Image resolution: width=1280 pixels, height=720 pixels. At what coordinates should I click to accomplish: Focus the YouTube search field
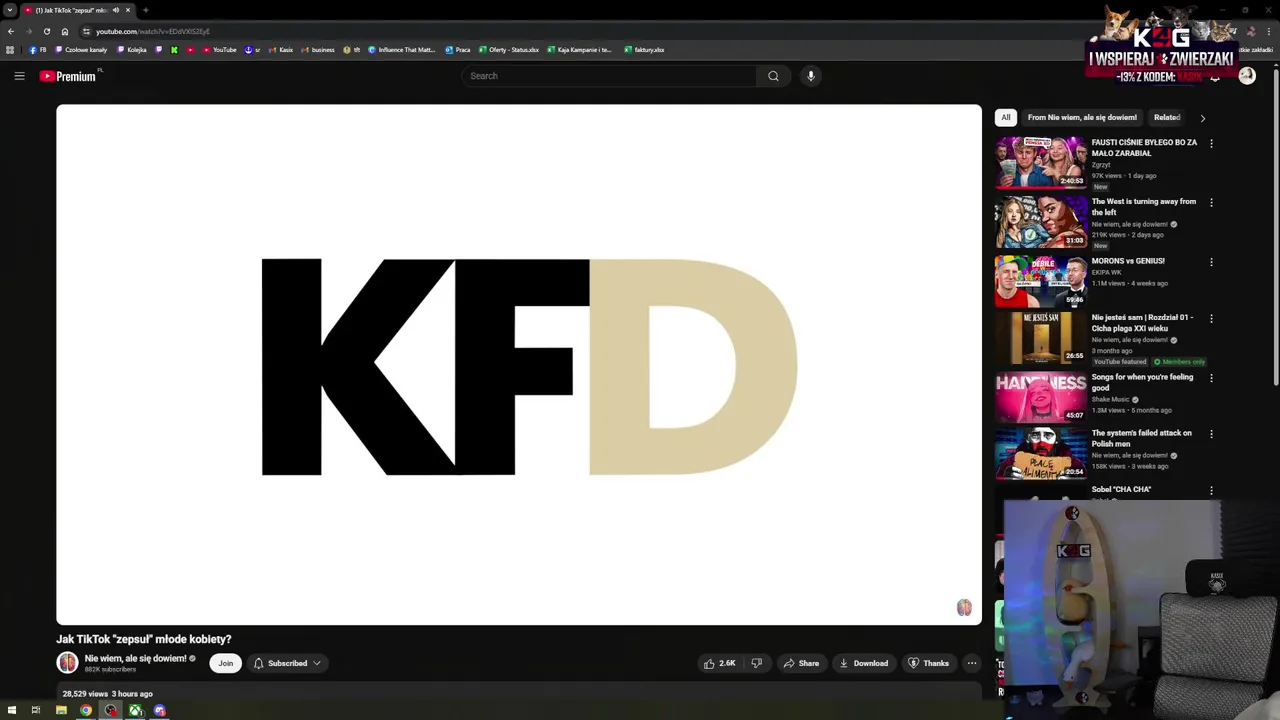(x=610, y=76)
